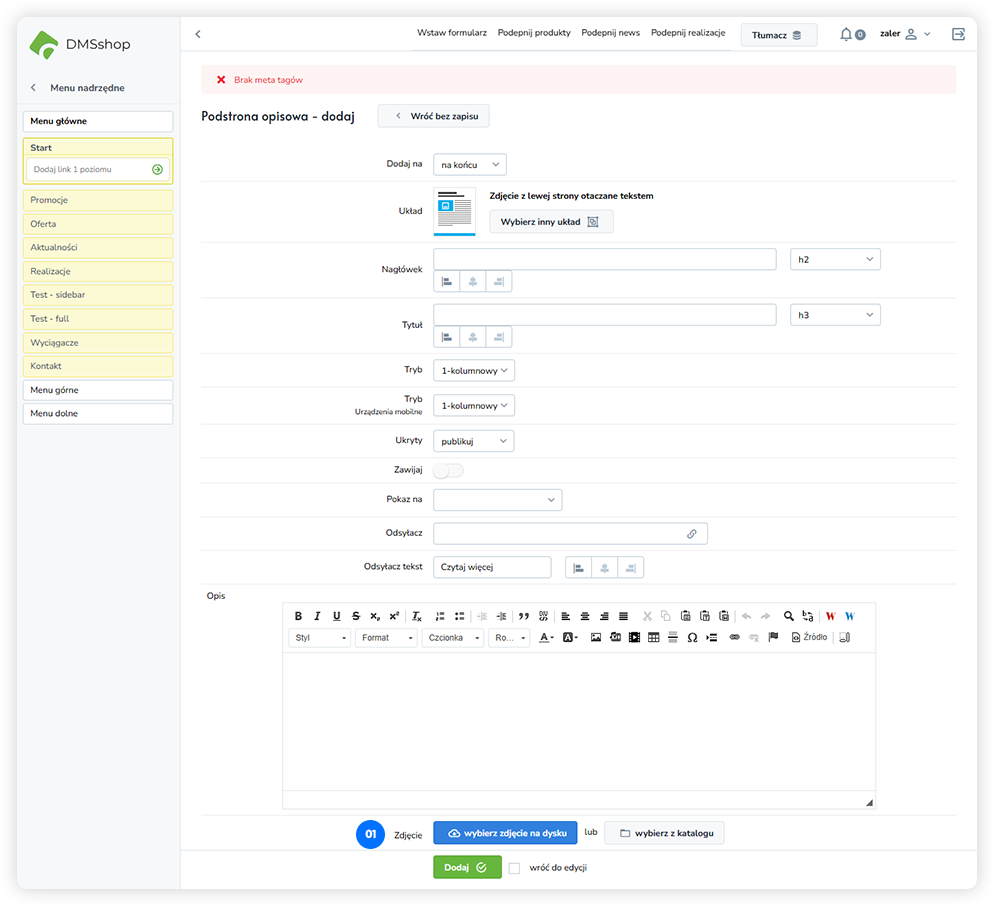Click the blockquote icon in the editor
This screenshot has height=906, width=994.
point(524,616)
